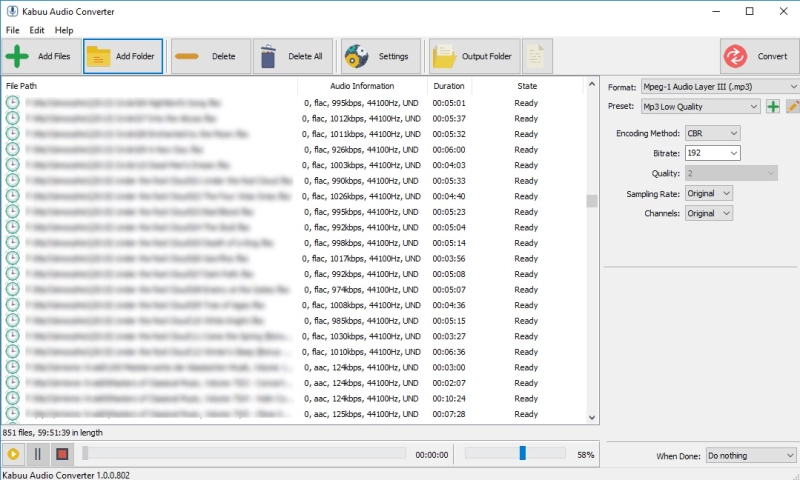
Task: Select the row with duration 00:05:01
Action: tap(293, 103)
